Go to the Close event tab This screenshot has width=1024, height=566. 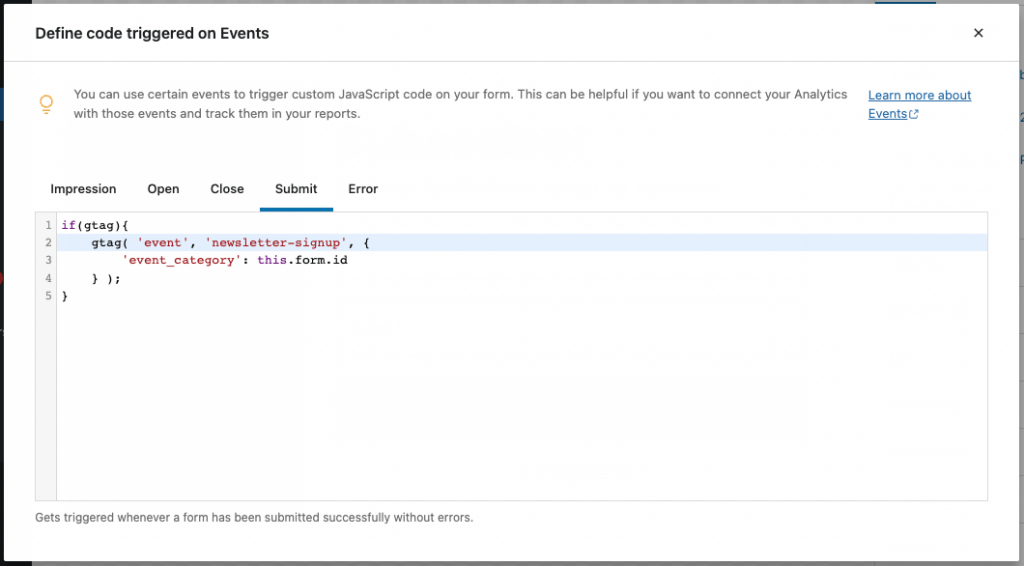[x=227, y=189]
